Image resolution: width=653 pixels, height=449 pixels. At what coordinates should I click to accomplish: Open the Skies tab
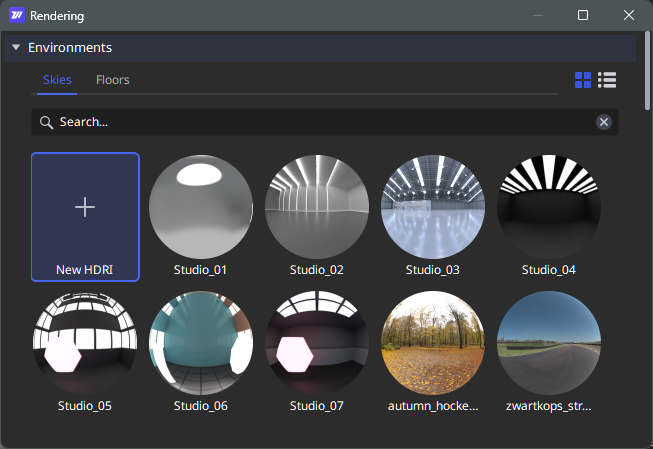click(x=57, y=80)
